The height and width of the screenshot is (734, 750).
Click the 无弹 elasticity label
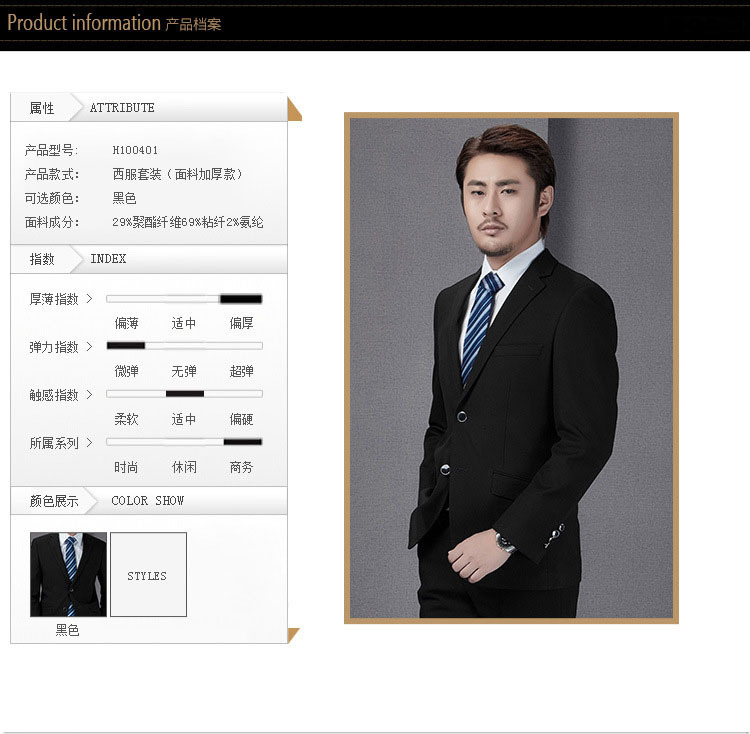(x=184, y=371)
